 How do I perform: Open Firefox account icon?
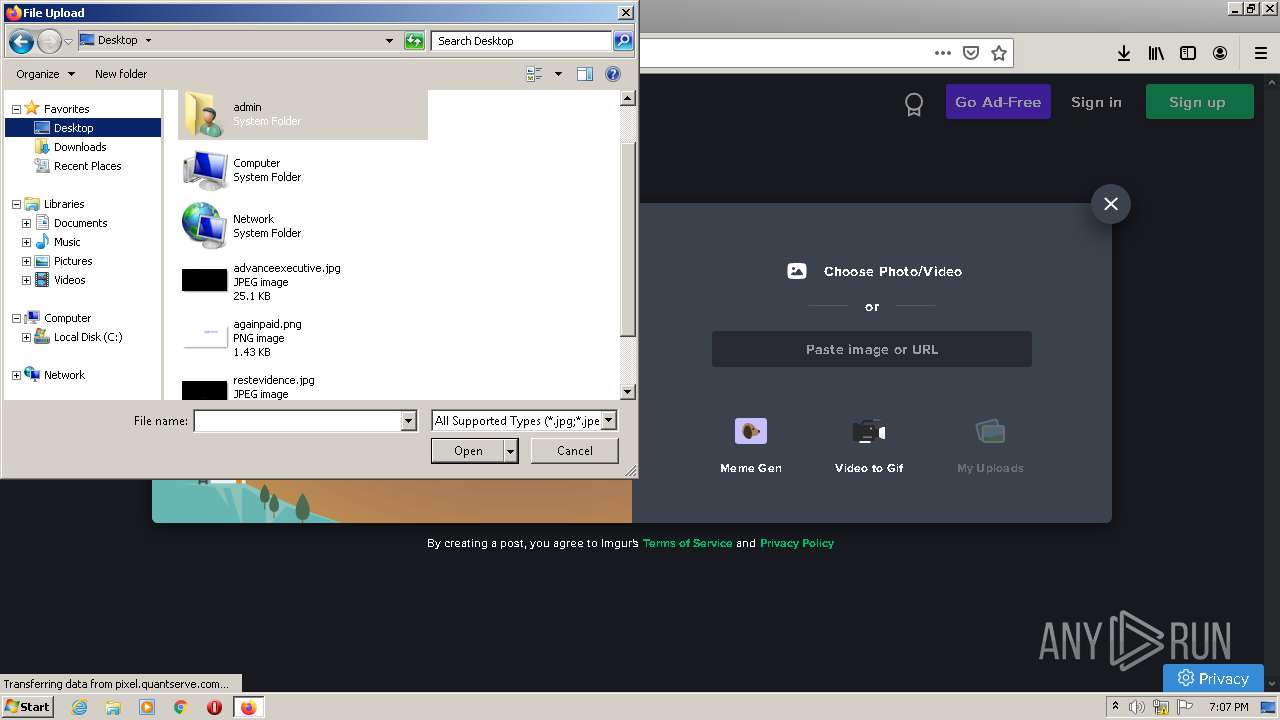(x=1220, y=53)
